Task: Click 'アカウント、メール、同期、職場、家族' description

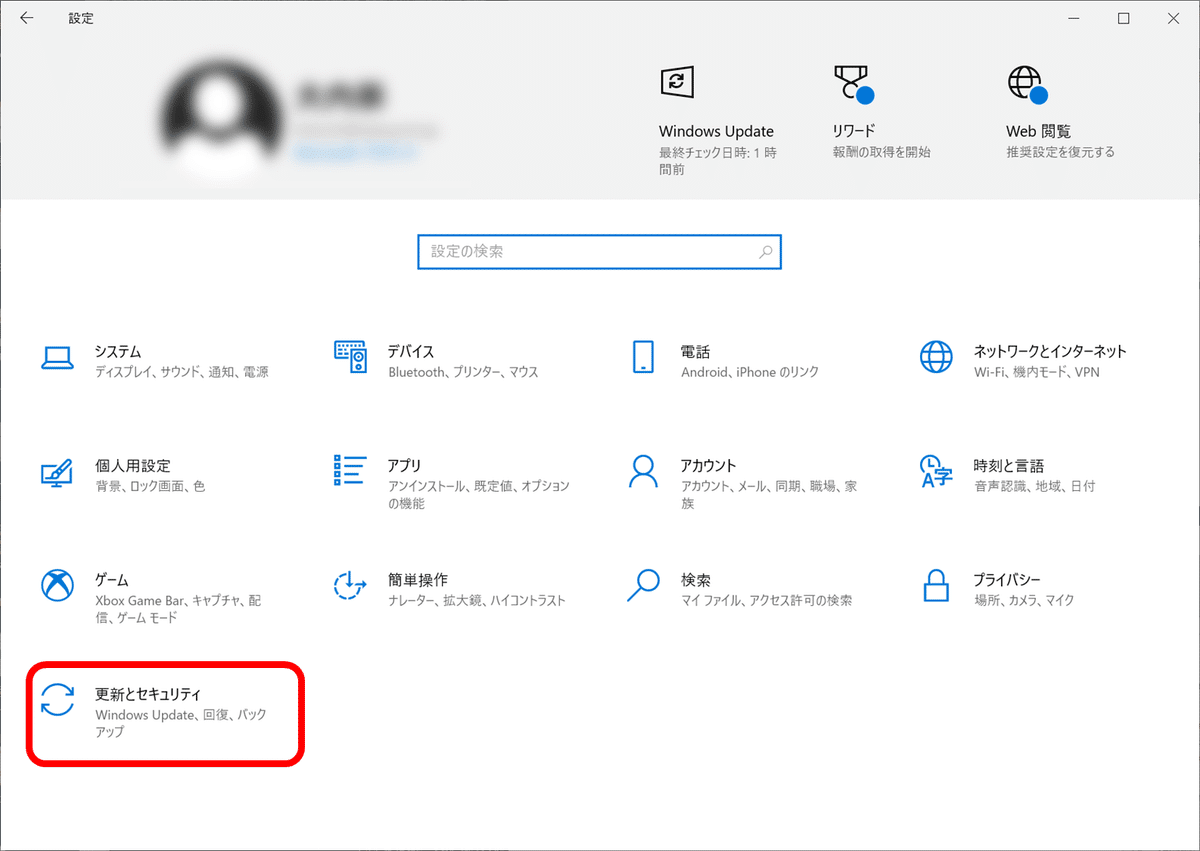Action: 768,495
